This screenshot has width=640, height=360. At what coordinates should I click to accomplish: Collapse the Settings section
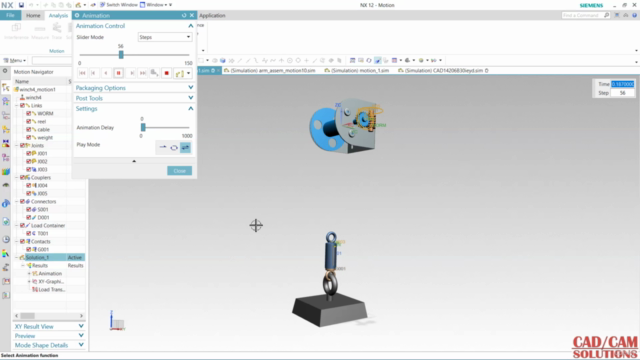tap(191, 109)
